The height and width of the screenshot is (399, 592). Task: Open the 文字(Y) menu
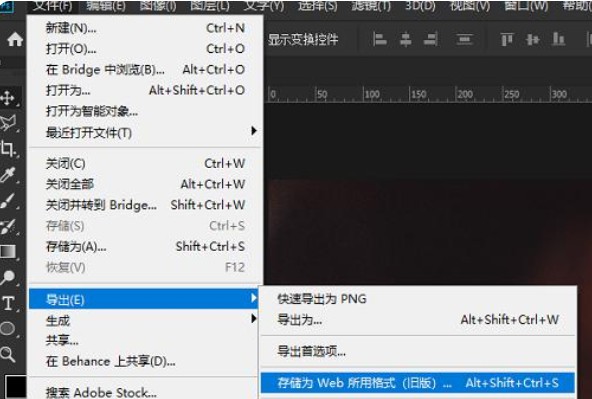click(264, 6)
